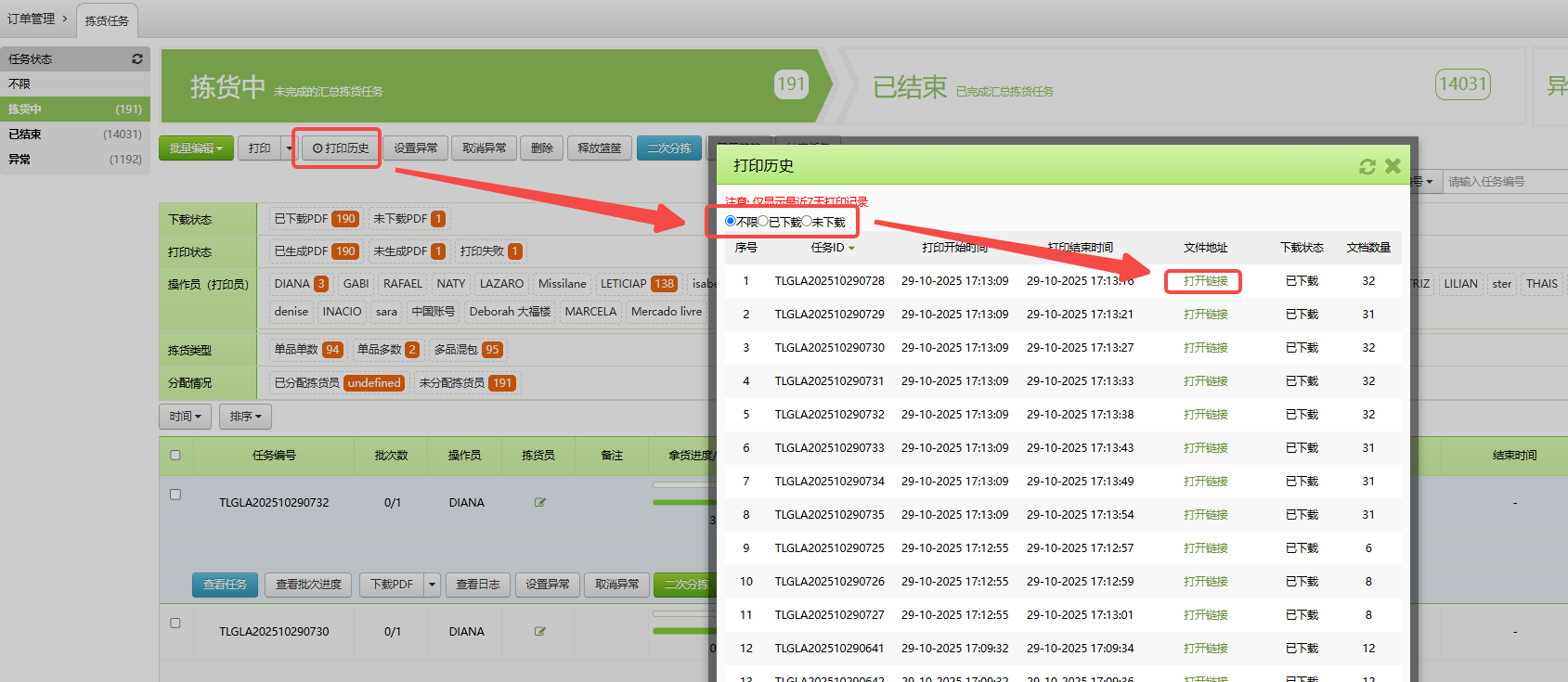Image resolution: width=1568 pixels, height=682 pixels.
Task: Open 打印历史 with clock icon
Action: pos(341,148)
